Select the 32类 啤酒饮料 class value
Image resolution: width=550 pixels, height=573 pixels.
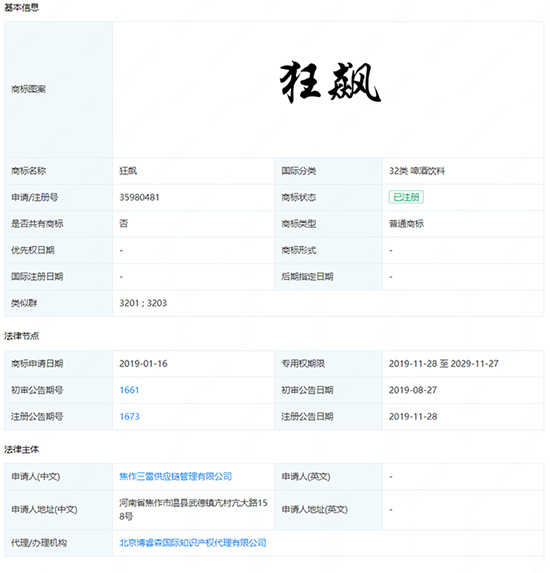pos(417,171)
